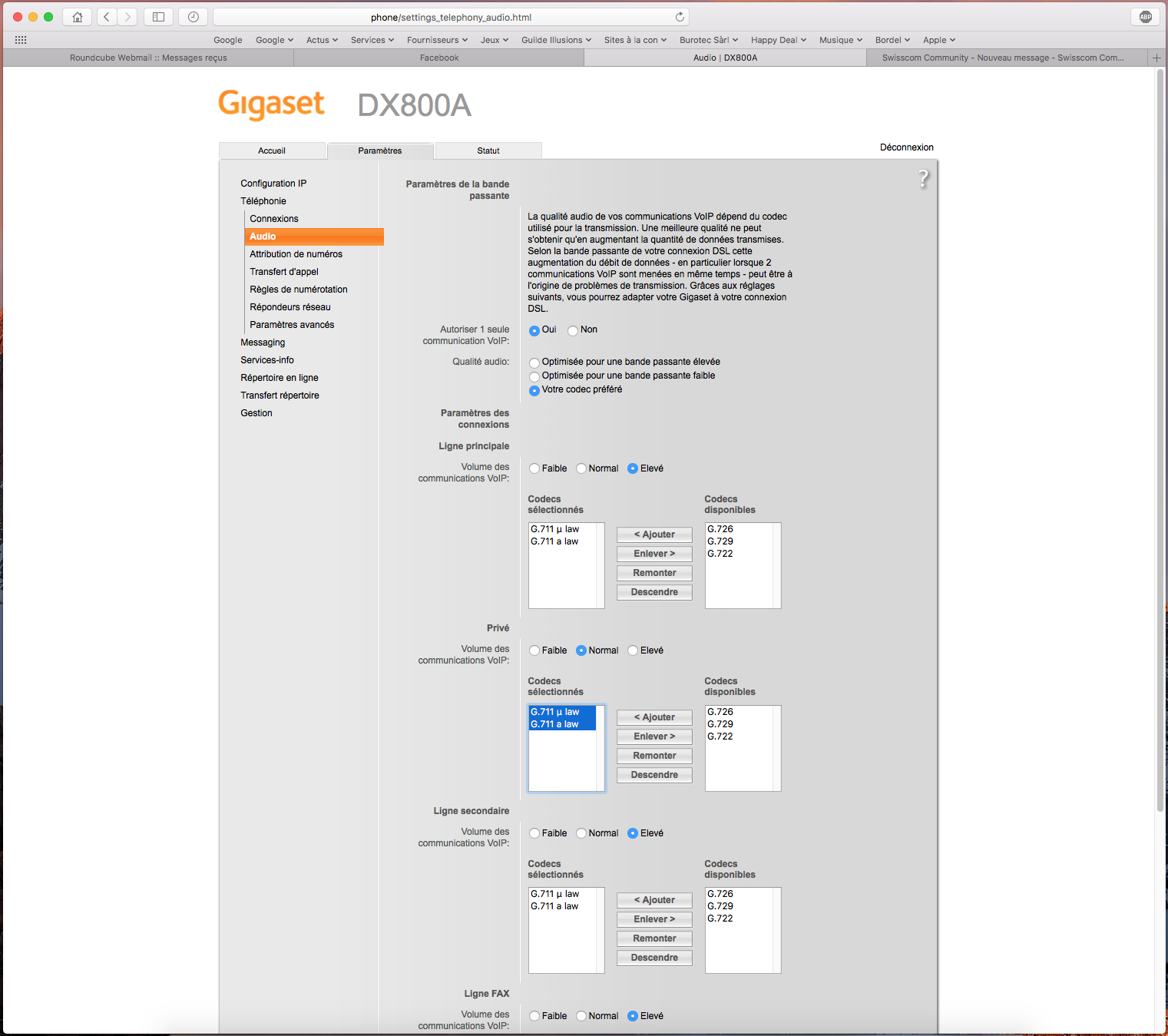The height and width of the screenshot is (1036, 1168).
Task: Select 'Non' for single VoIP communication
Action: pyautogui.click(x=573, y=331)
